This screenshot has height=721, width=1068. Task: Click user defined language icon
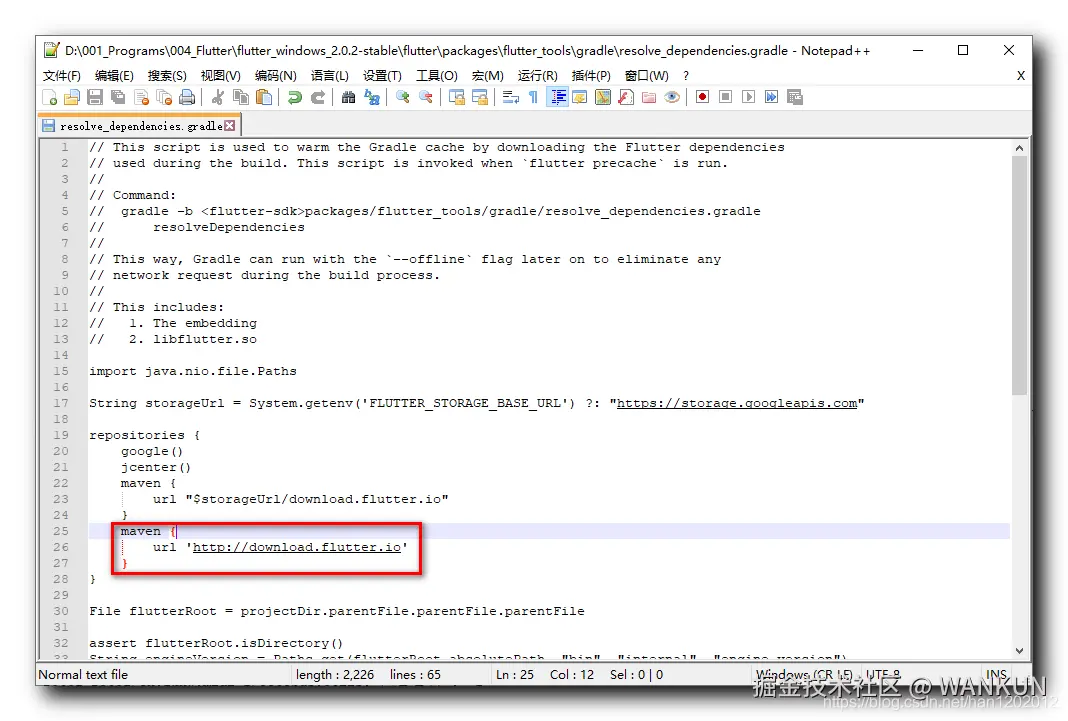(x=580, y=97)
